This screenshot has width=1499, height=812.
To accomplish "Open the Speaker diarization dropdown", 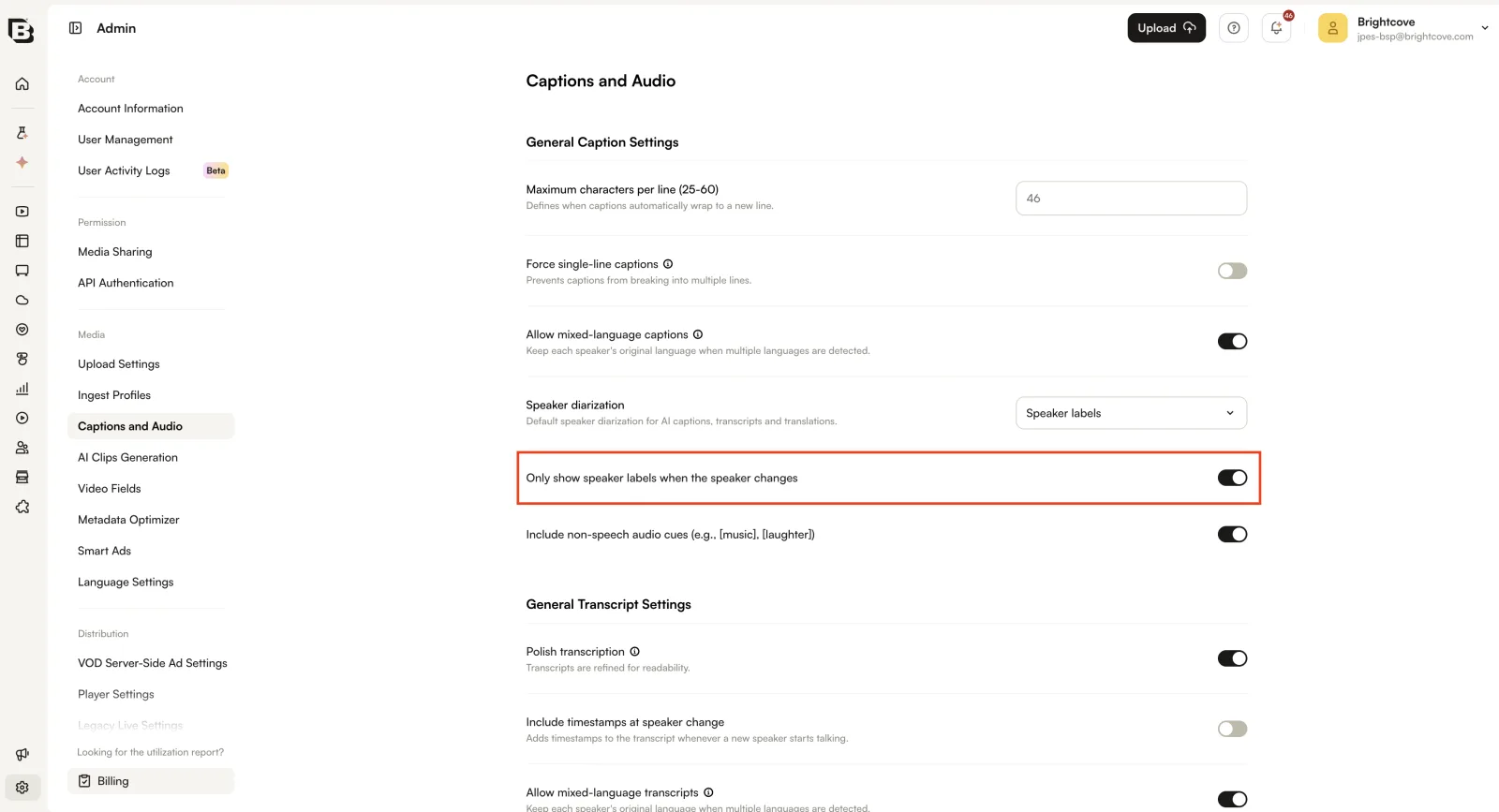I will pyautogui.click(x=1131, y=413).
